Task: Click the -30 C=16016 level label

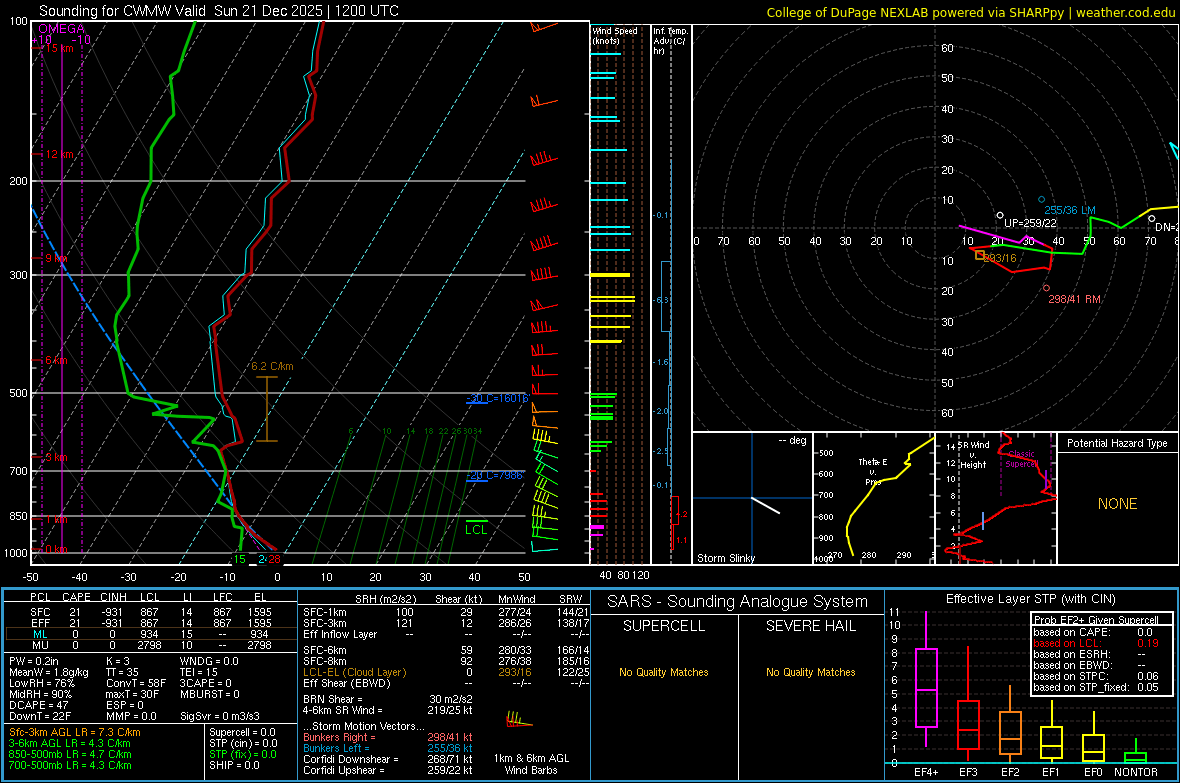Action: click(497, 398)
